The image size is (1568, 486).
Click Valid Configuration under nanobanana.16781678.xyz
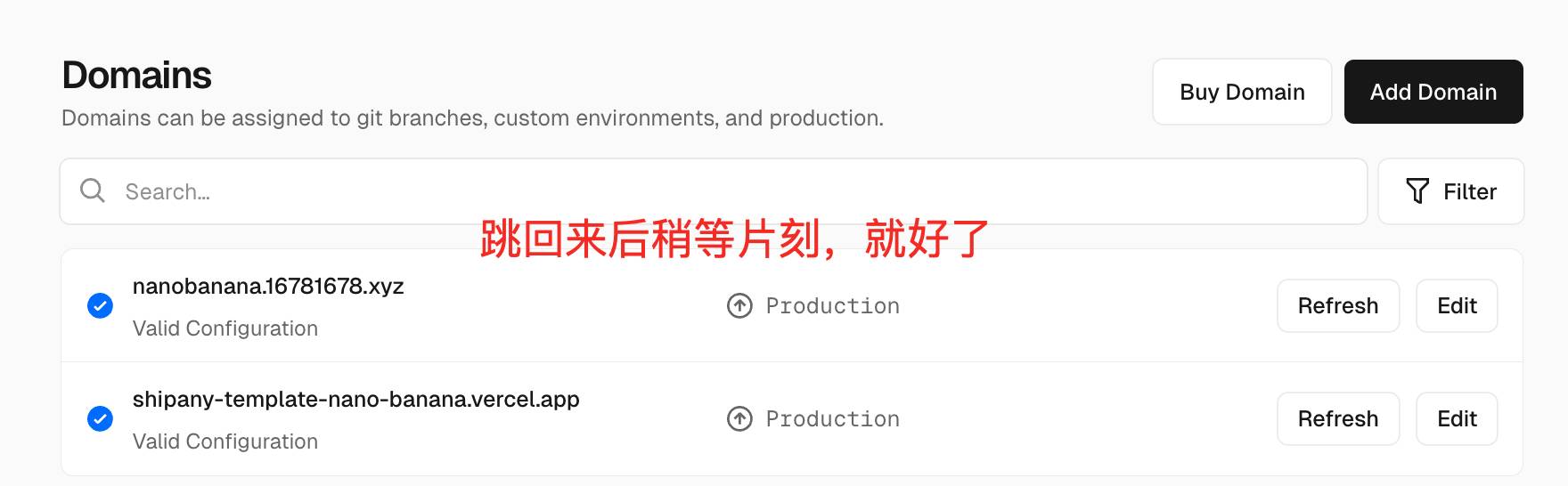[225, 328]
